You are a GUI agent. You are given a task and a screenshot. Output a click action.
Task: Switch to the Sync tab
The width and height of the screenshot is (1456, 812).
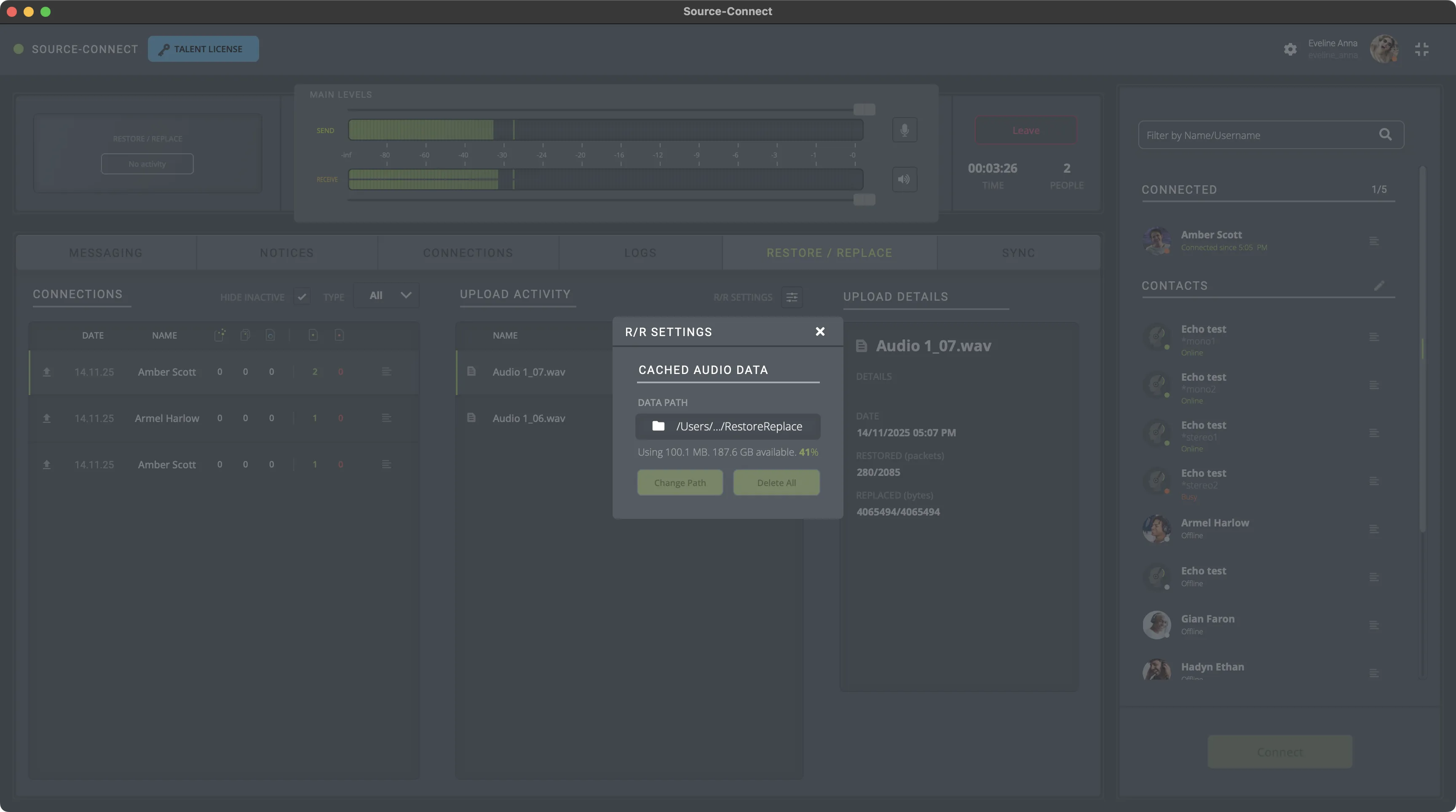(x=1019, y=253)
